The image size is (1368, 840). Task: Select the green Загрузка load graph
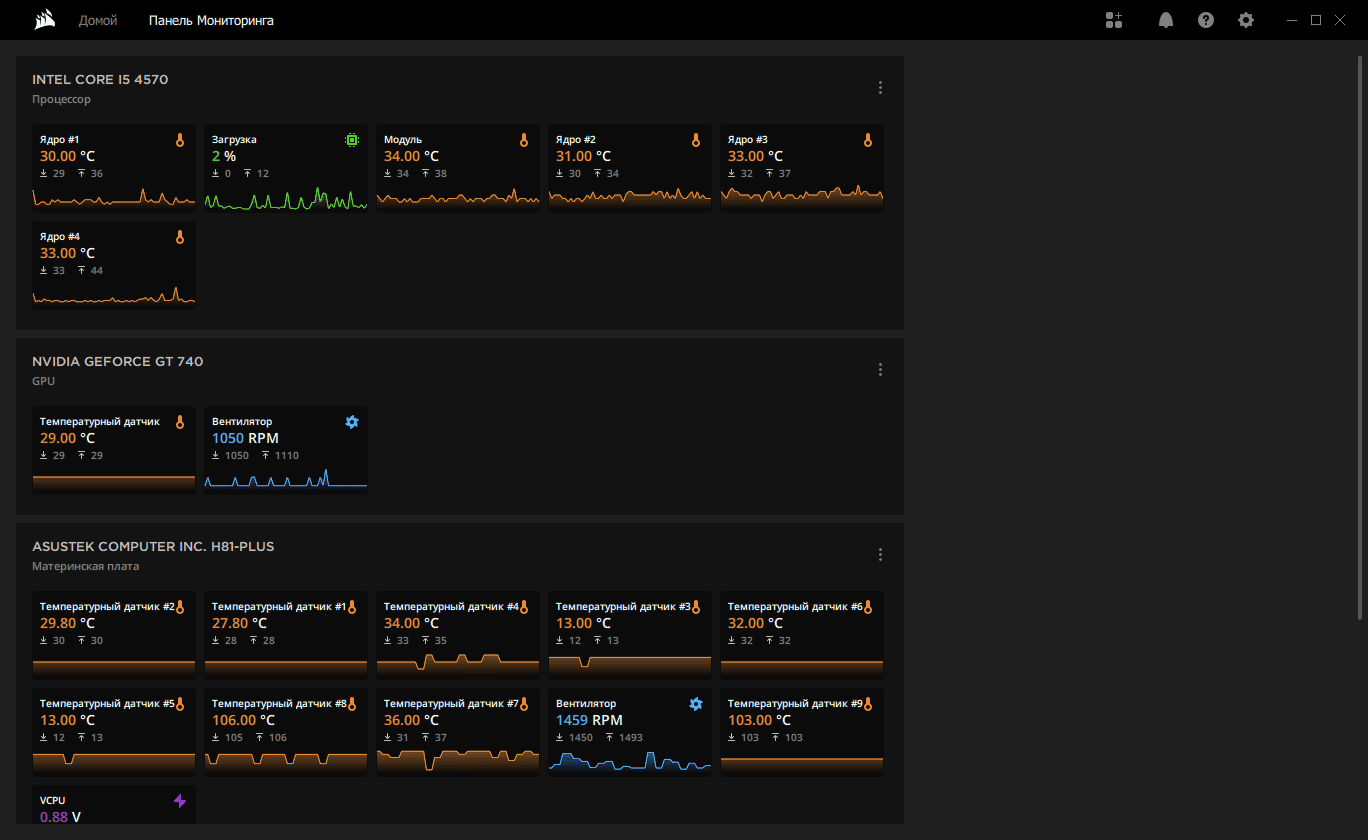coord(286,197)
